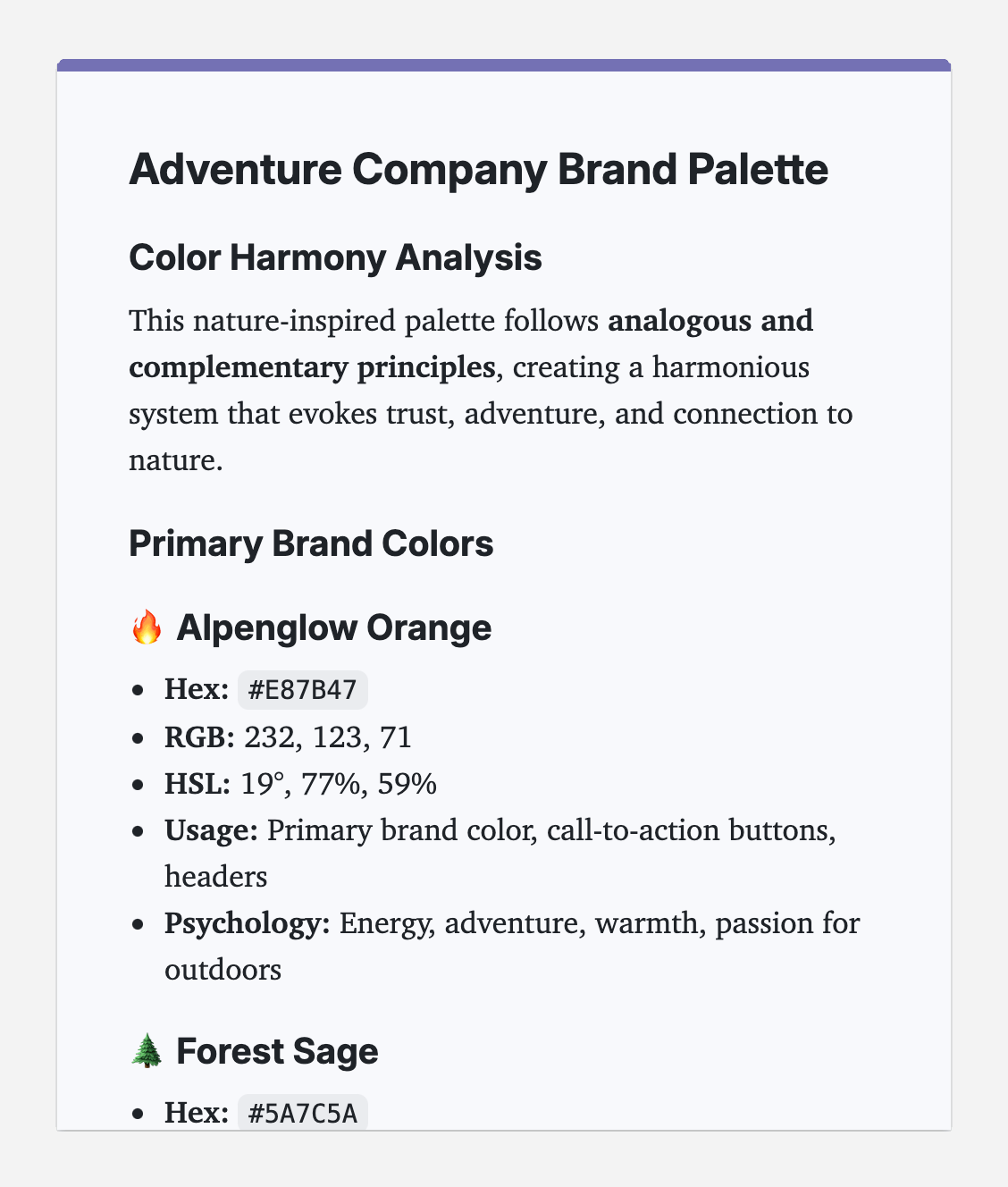Click the #E87B47 hex code chip
Viewport: 1008px width, 1187px height.
pyautogui.click(x=303, y=691)
